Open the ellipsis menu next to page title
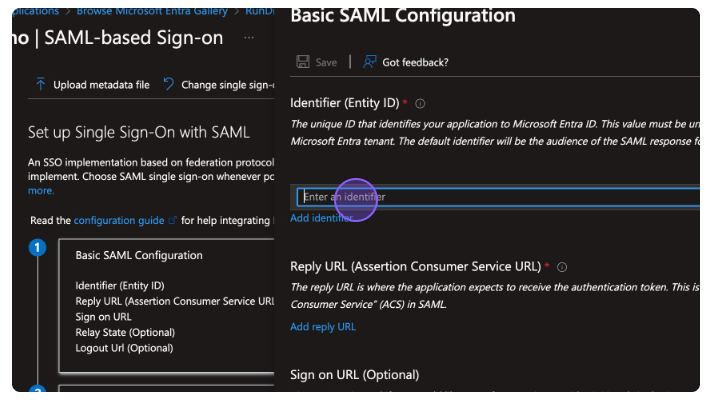The width and height of the screenshot is (706, 400). point(248,36)
